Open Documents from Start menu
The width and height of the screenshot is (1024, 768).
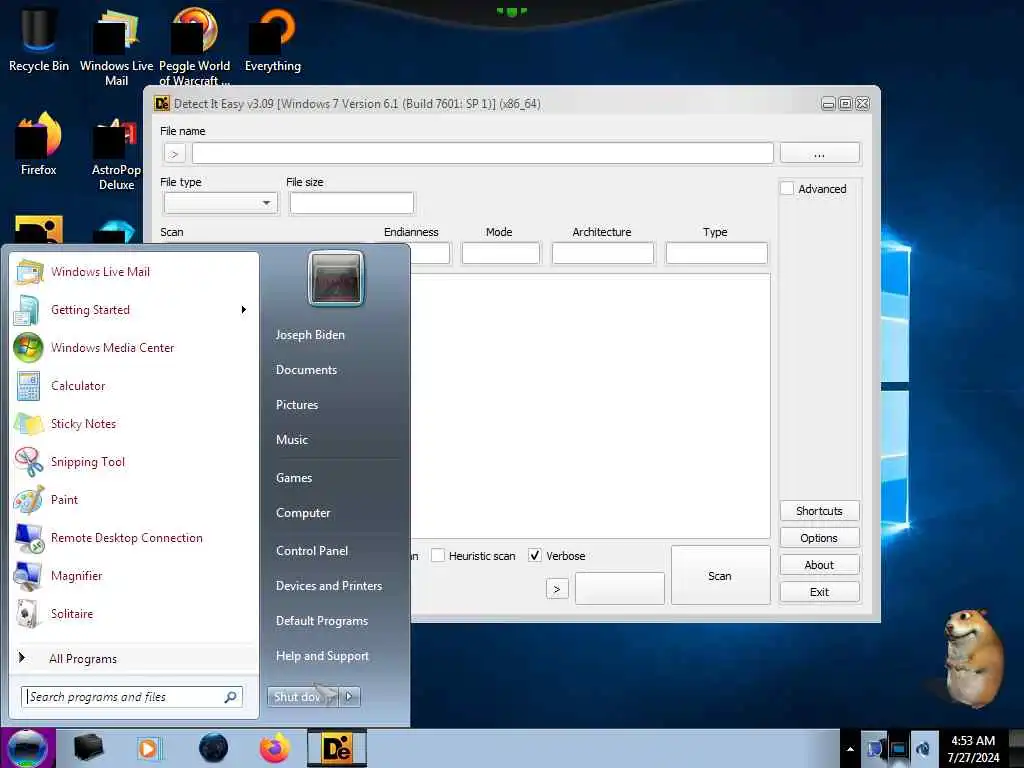[306, 370]
